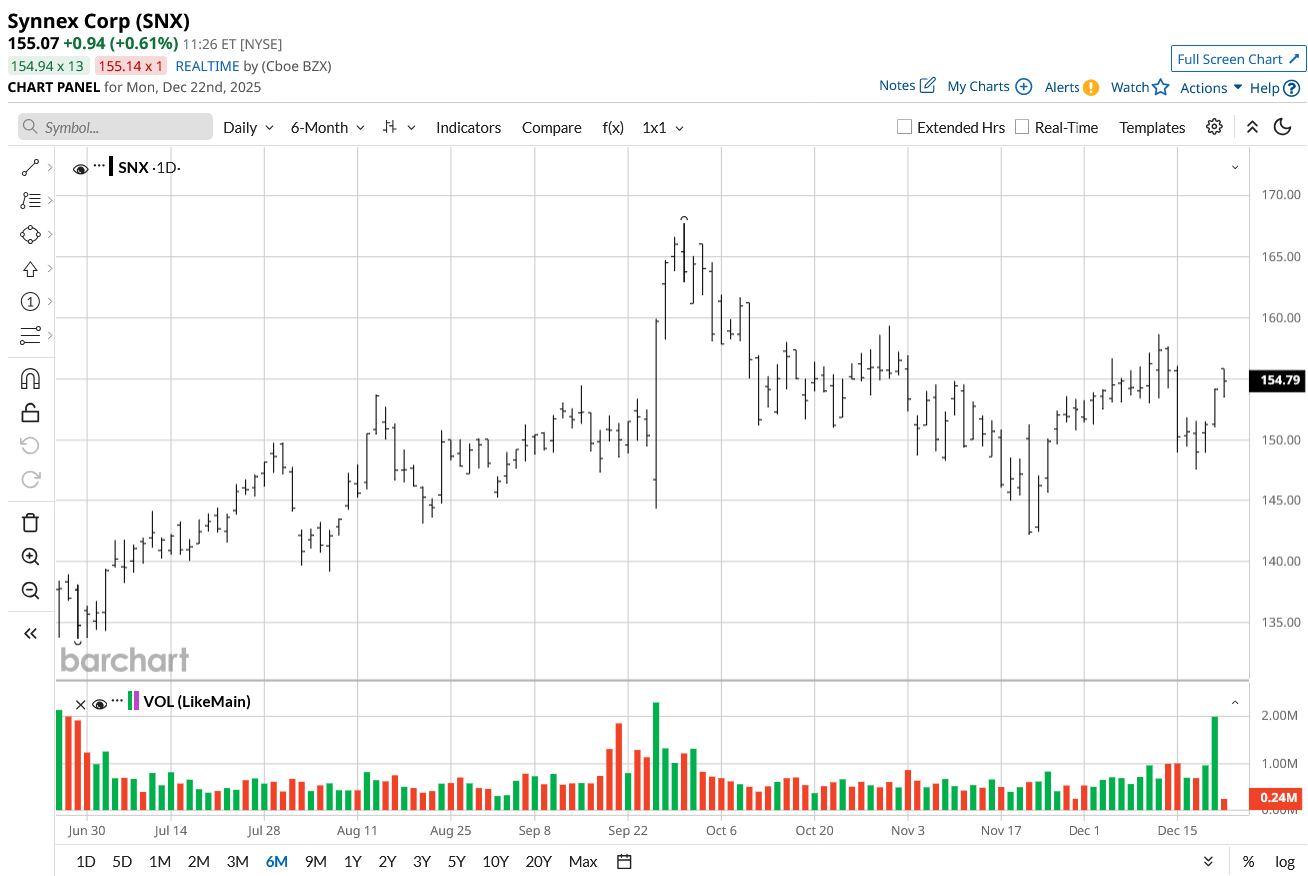This screenshot has width=1308, height=876.
Task: Click the VOL indicator color swatch
Action: click(134, 701)
